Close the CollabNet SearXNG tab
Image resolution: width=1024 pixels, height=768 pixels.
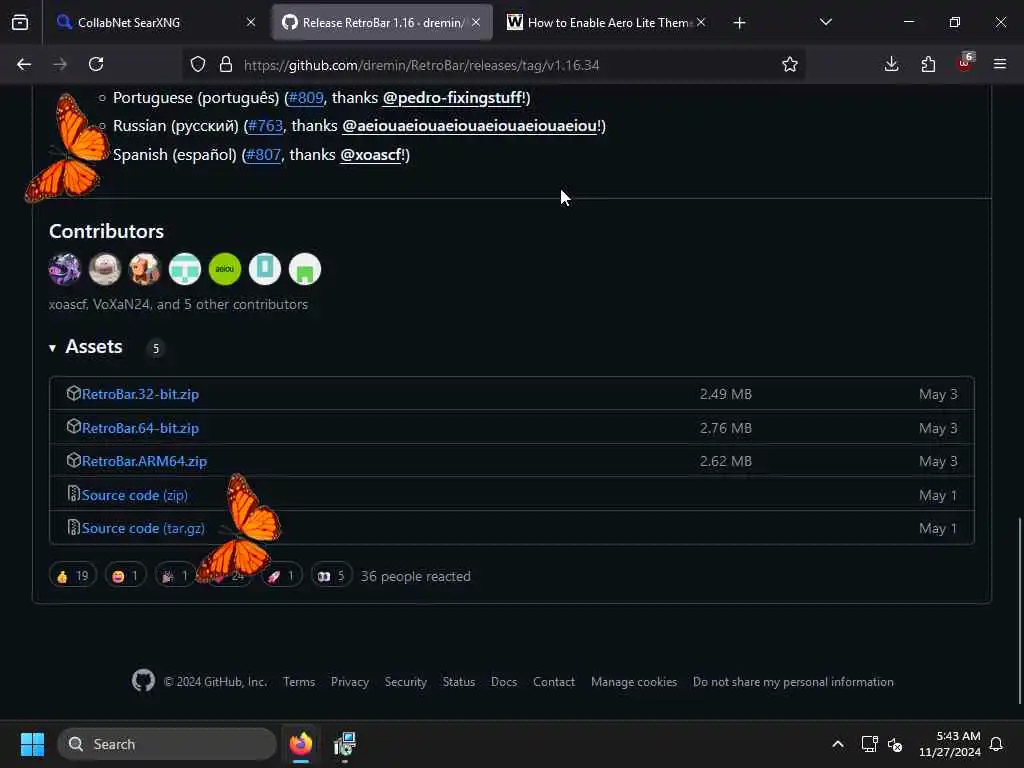(x=251, y=22)
